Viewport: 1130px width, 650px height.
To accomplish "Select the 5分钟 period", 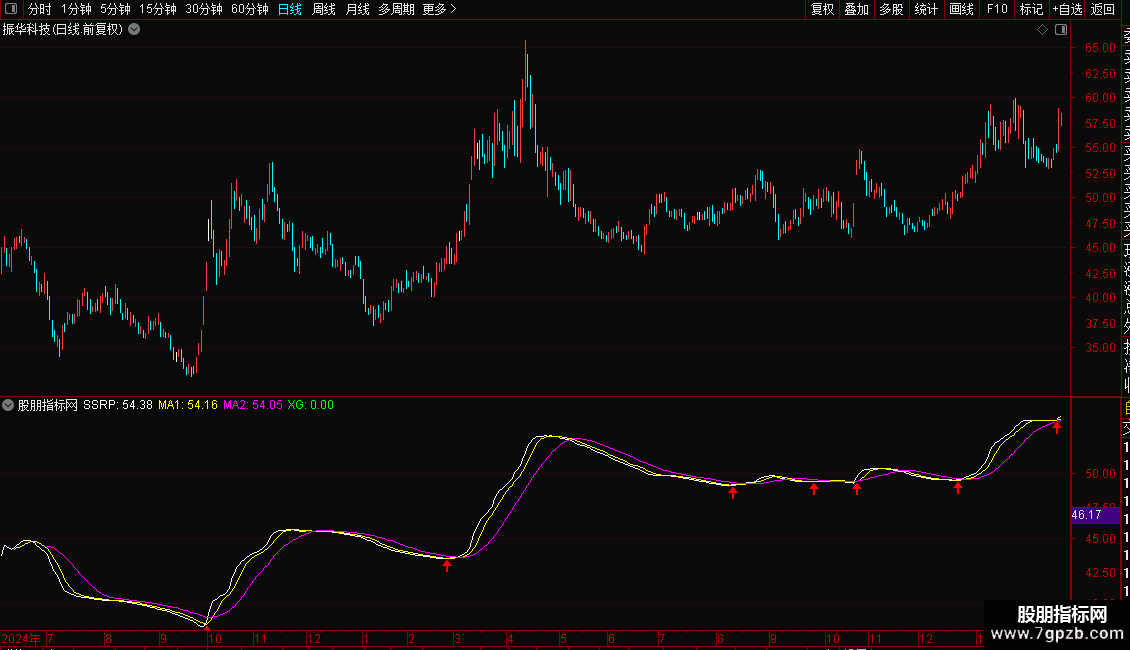I will tap(115, 9).
